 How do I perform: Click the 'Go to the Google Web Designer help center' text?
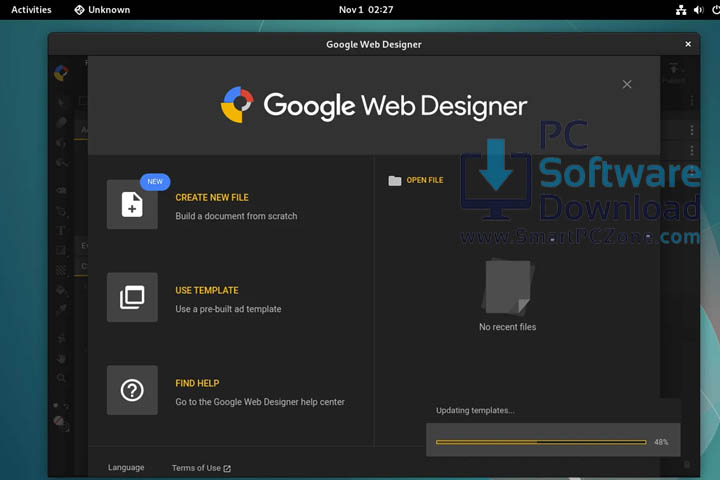click(x=260, y=402)
